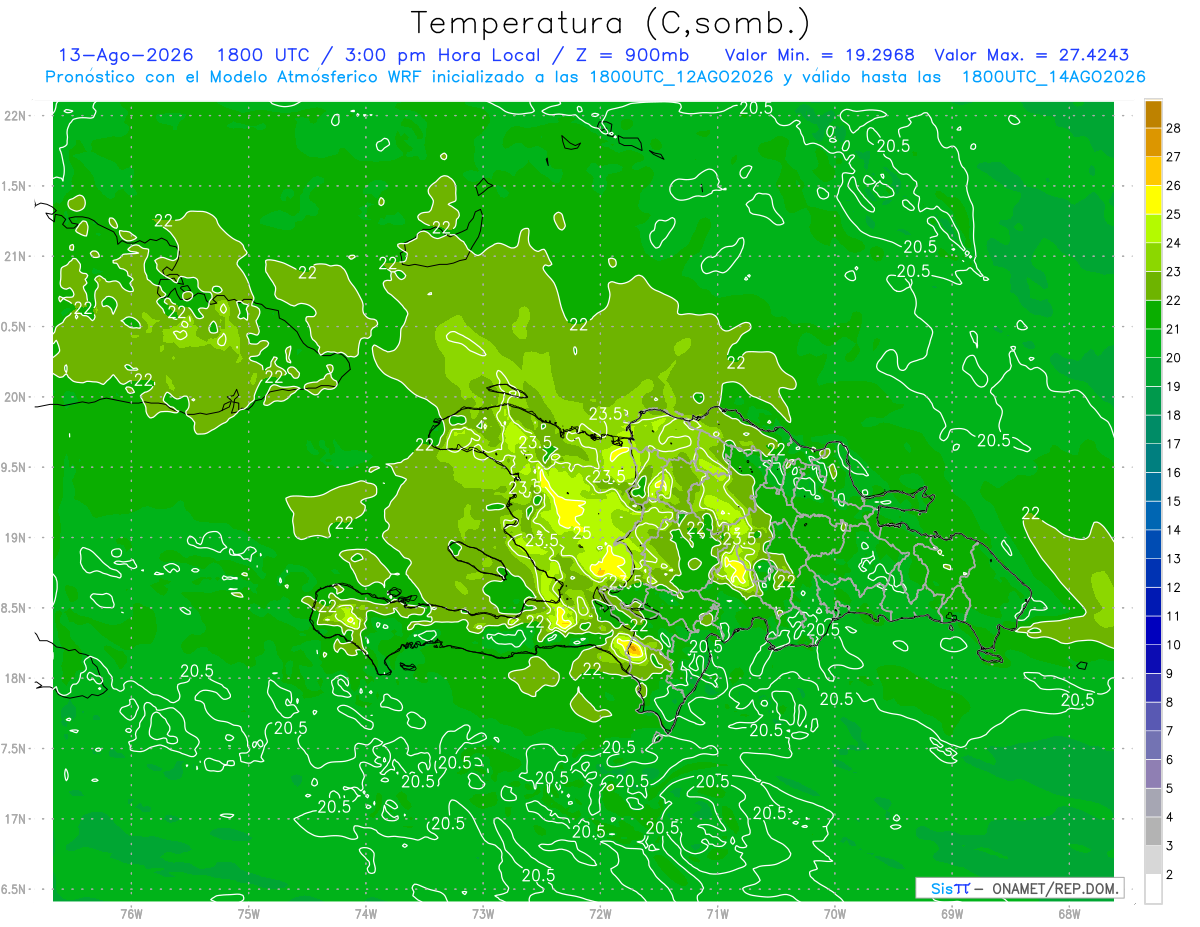
Task: Click latitude axis label "20N"
Action: (15, 397)
